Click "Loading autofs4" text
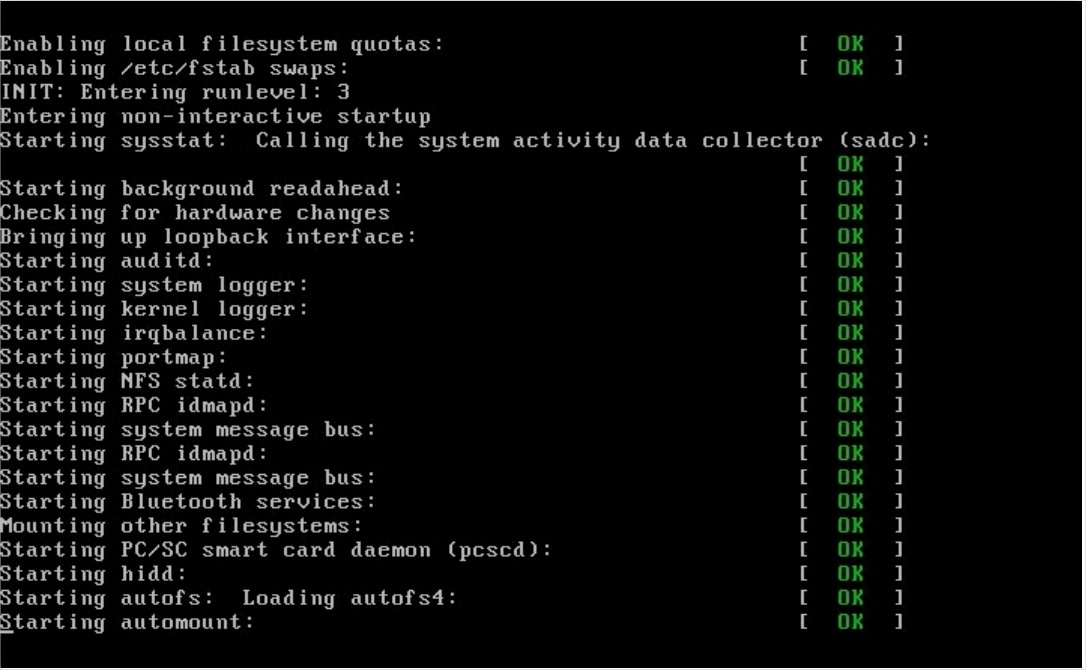1086x670 pixels. pyautogui.click(x=349, y=597)
